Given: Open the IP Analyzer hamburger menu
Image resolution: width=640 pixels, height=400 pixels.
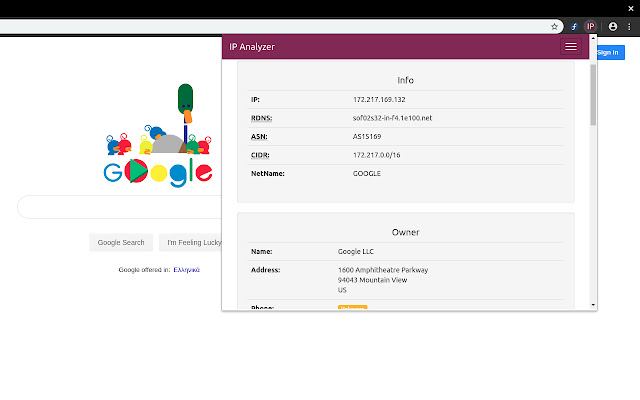Looking at the screenshot, I should [571, 47].
